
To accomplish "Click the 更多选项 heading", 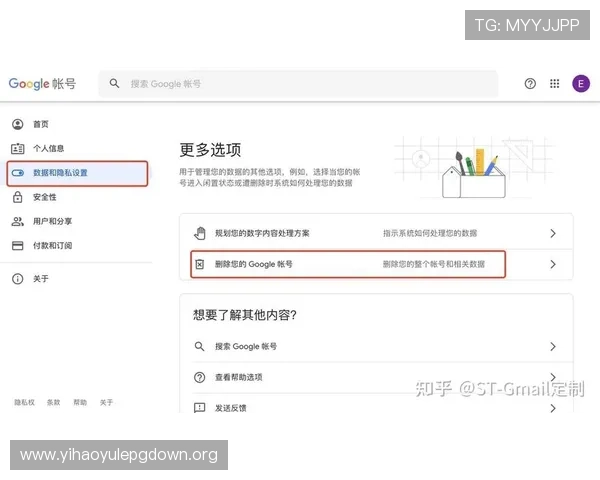I will click(x=210, y=150).
